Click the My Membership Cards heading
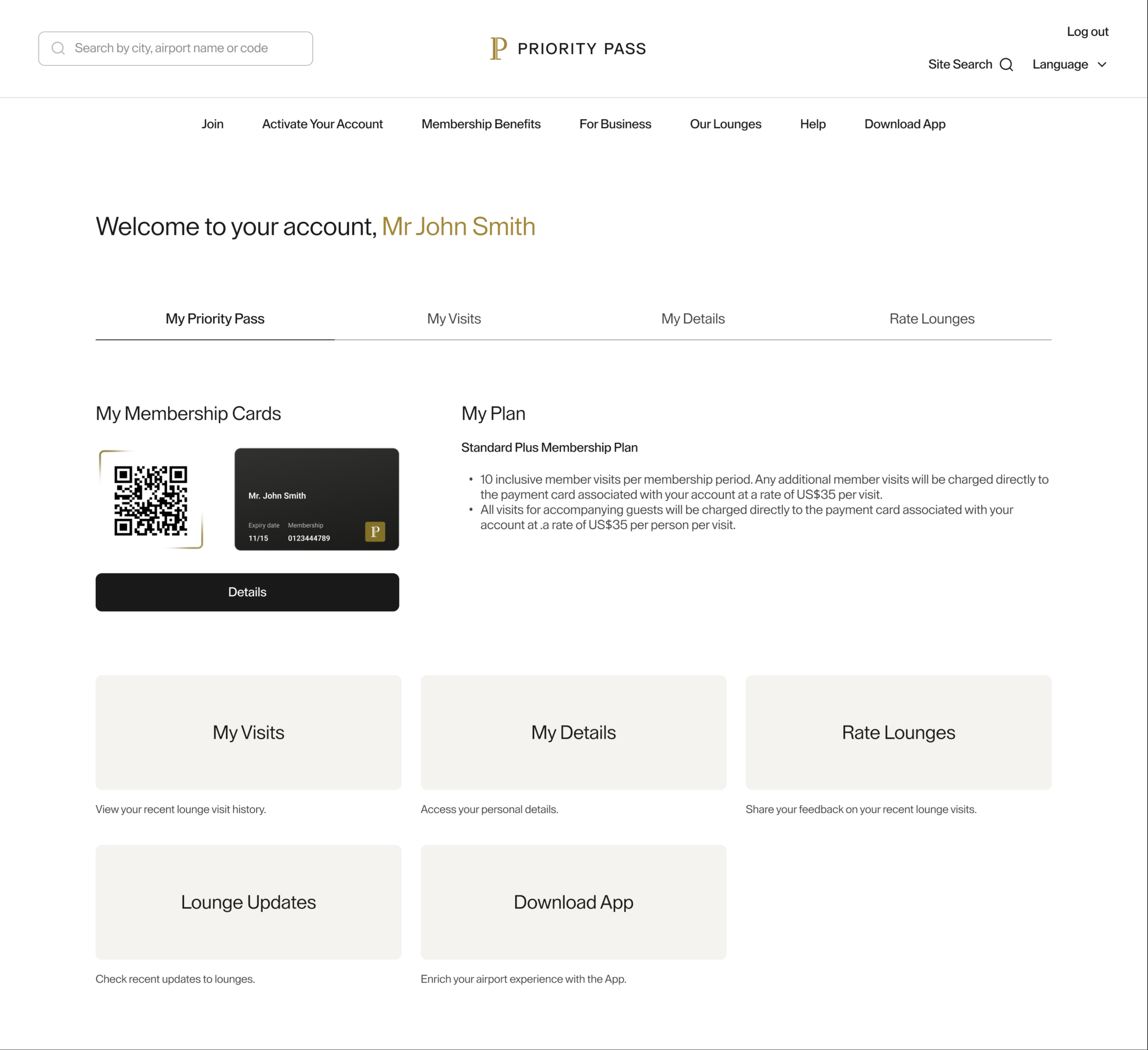 (x=188, y=413)
